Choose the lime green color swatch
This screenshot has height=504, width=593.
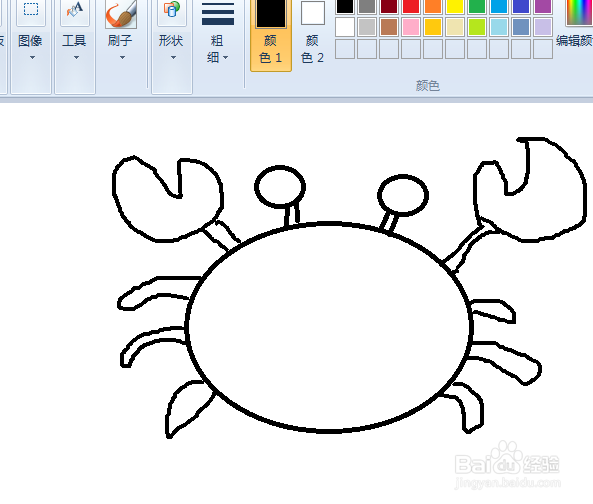477,27
